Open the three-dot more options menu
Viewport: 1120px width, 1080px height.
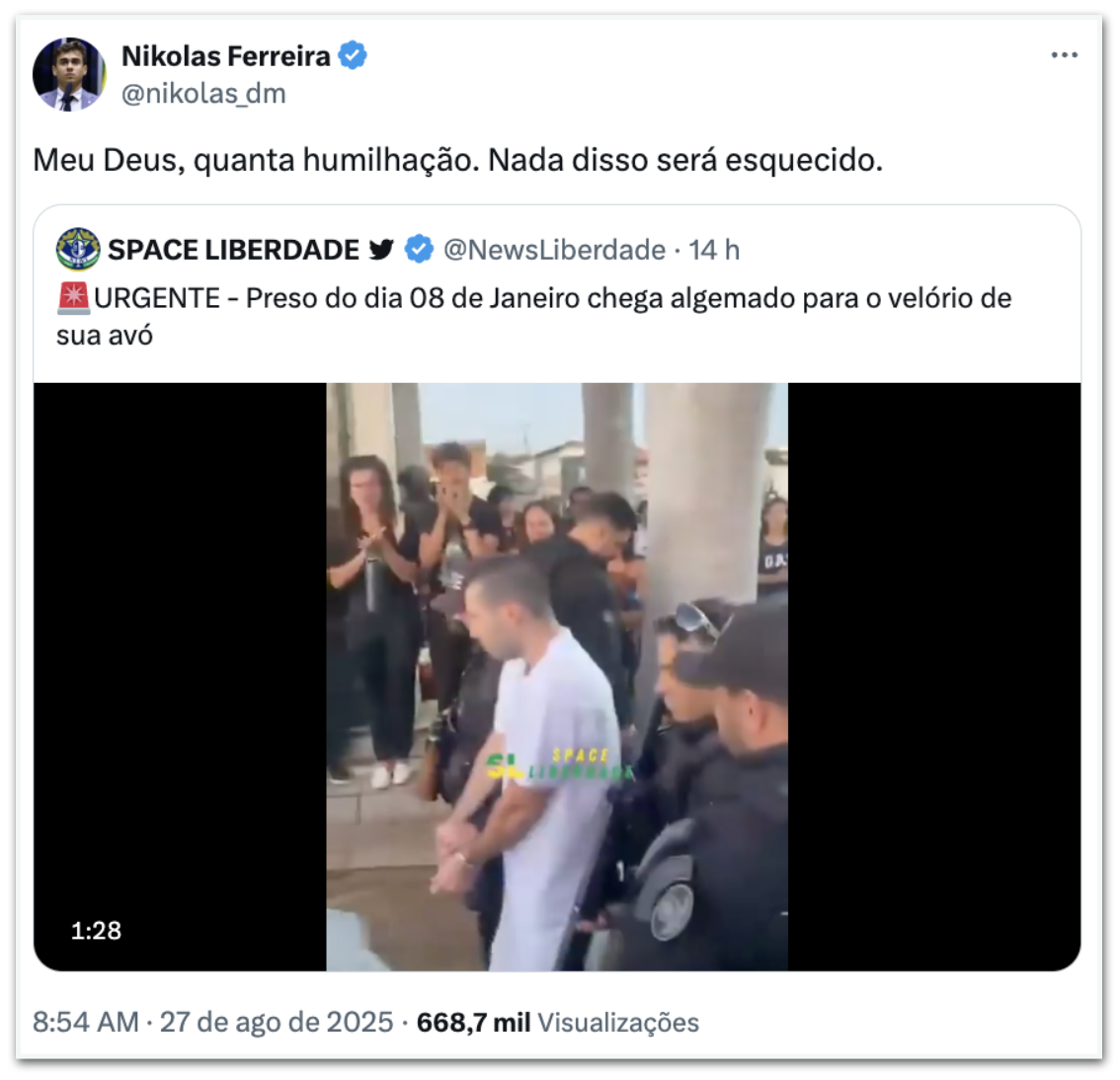tap(1064, 55)
